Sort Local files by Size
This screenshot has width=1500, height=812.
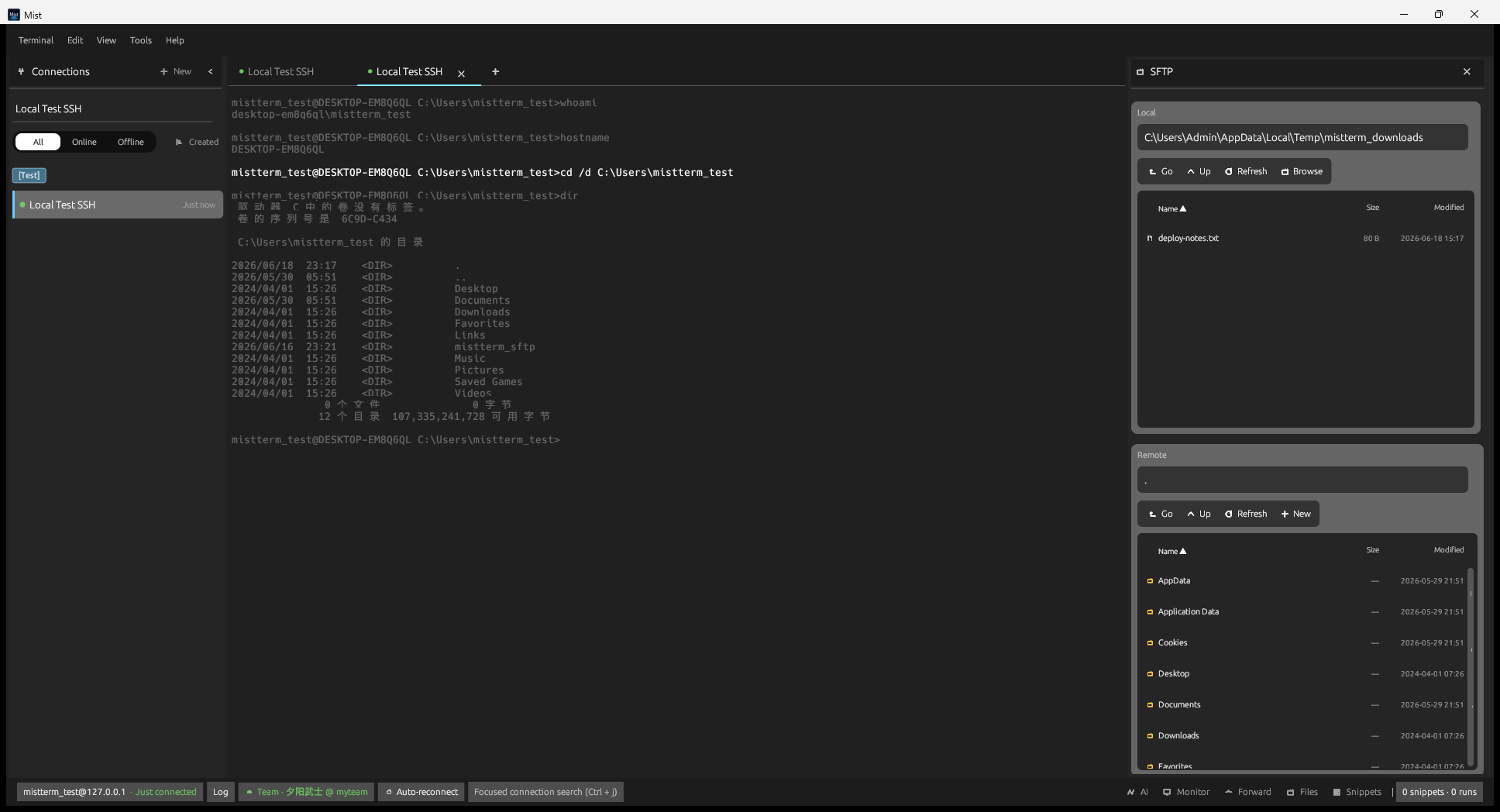click(x=1372, y=208)
